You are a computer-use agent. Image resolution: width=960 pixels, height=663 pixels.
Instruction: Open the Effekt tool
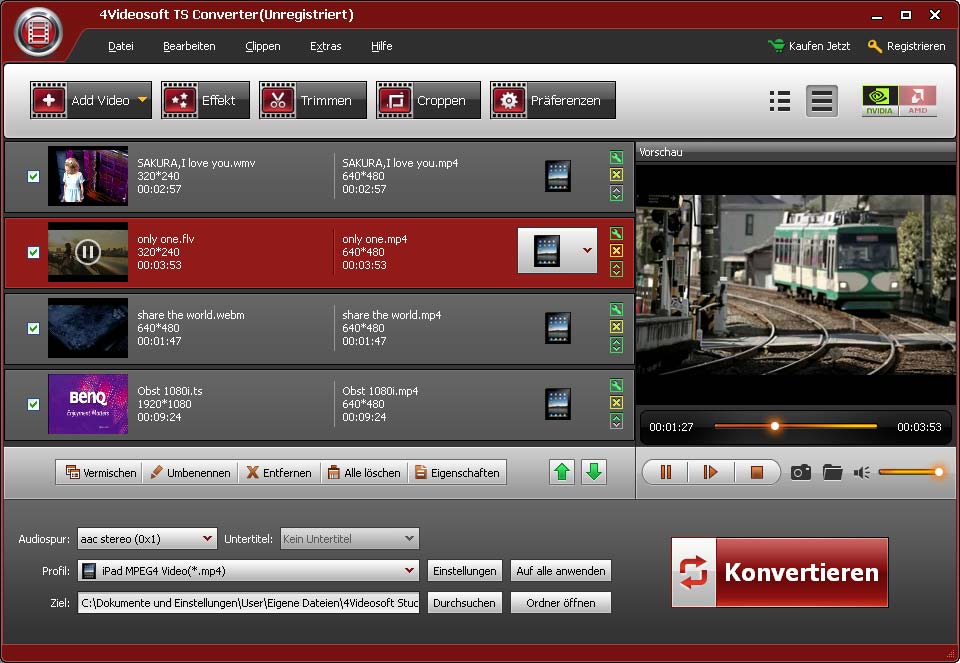pos(205,100)
